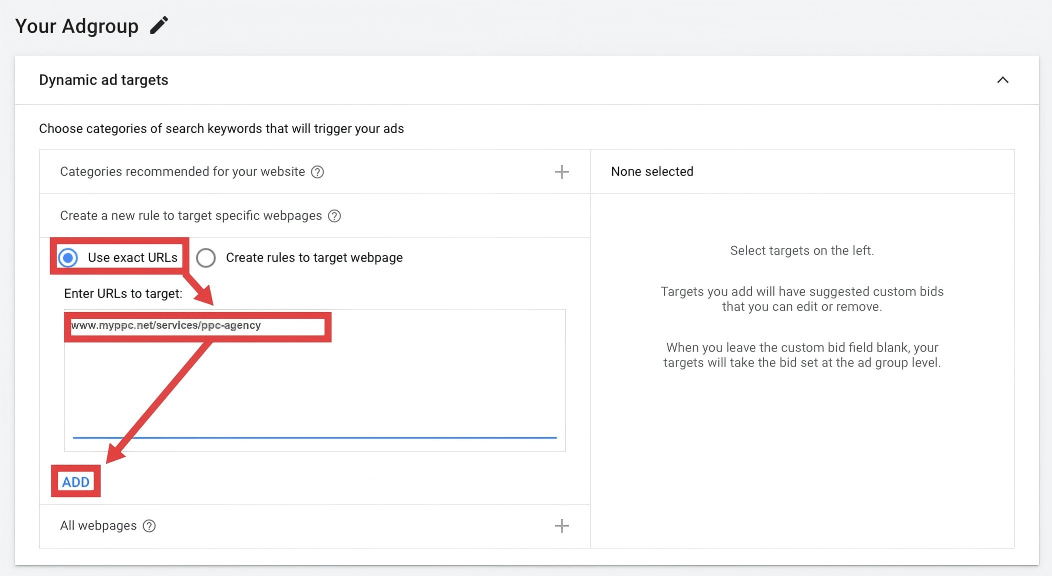Image resolution: width=1052 pixels, height=576 pixels.
Task: Click plus icon on Categories recommended row
Action: point(562,172)
